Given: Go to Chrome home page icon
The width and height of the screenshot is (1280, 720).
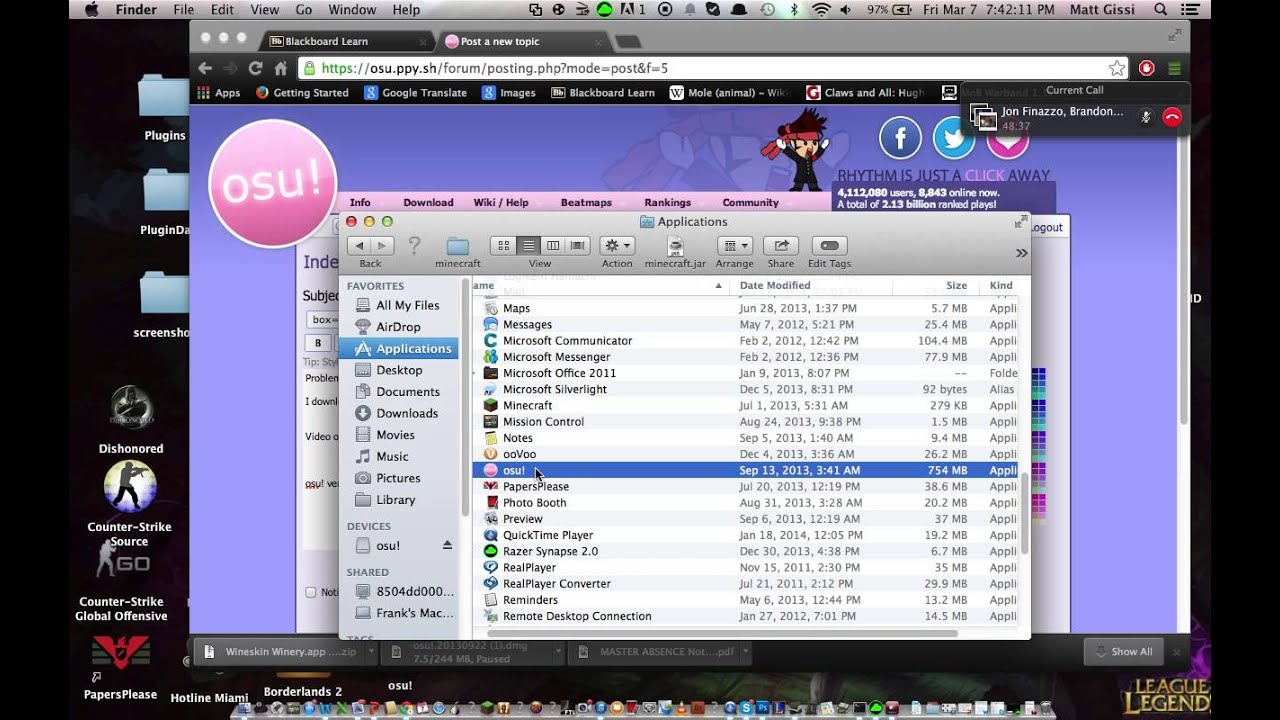Looking at the screenshot, I should click(x=281, y=68).
